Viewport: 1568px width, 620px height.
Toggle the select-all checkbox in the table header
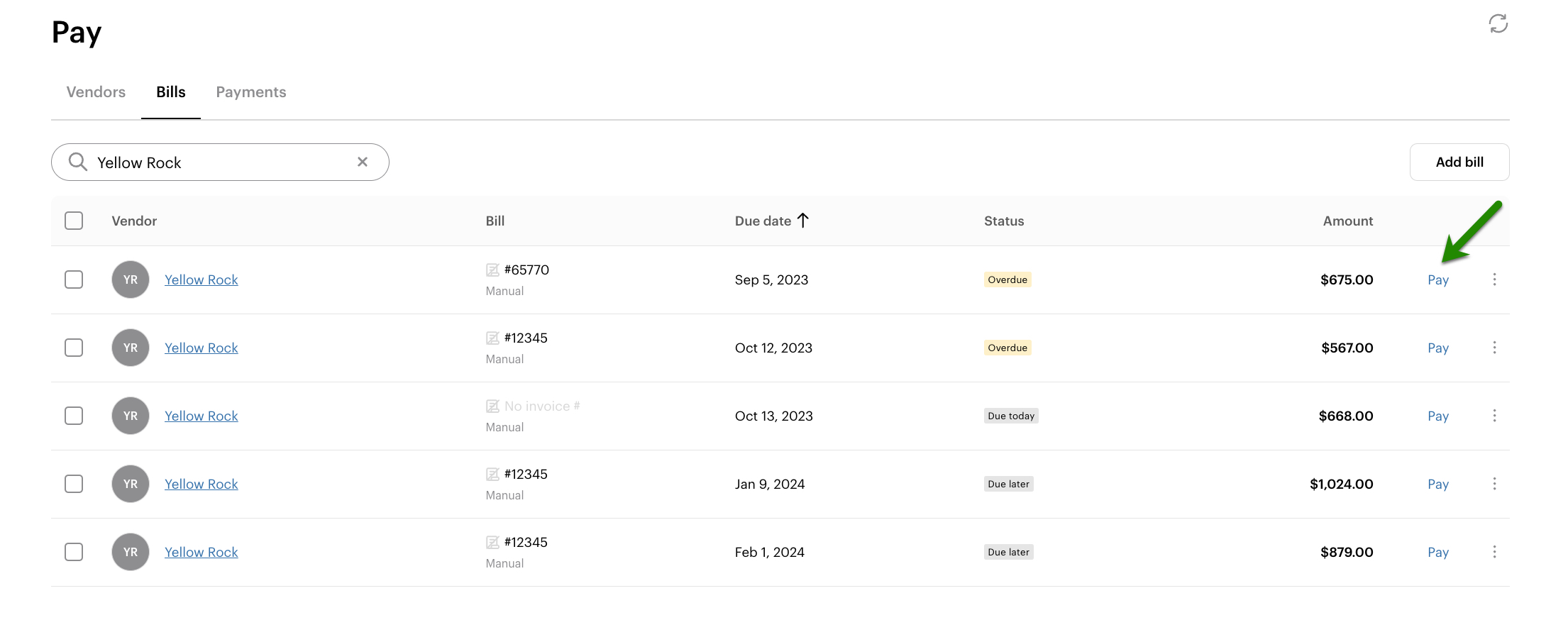point(74,221)
